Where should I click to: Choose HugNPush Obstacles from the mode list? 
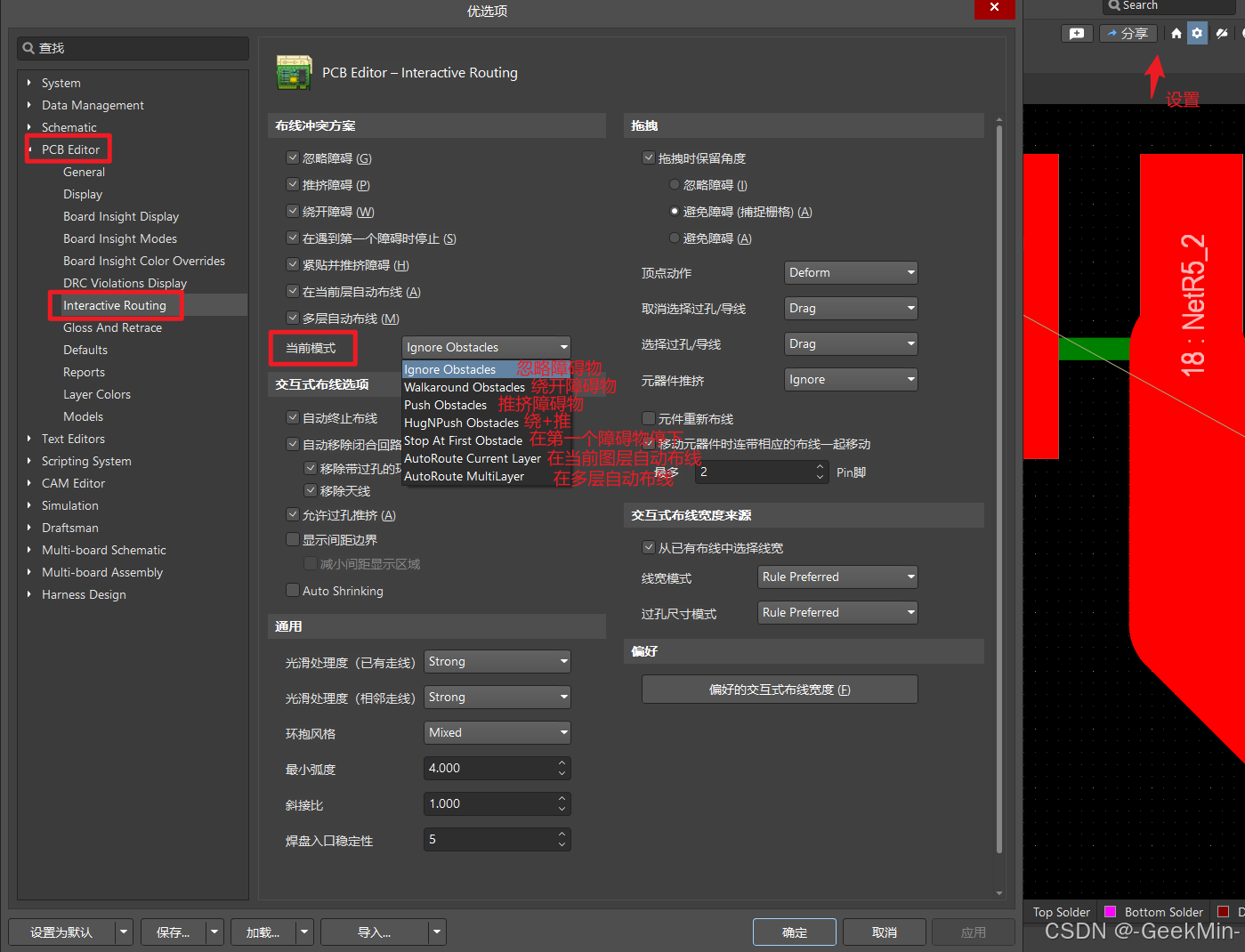(461, 423)
